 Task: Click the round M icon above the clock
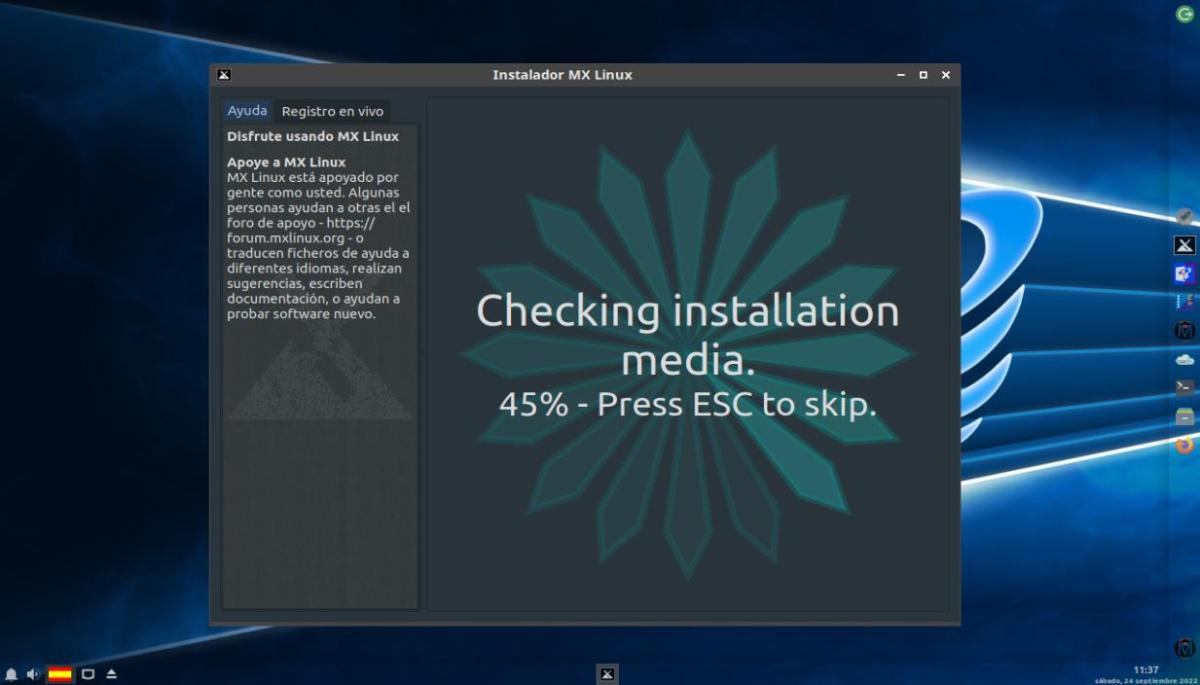[1184, 647]
